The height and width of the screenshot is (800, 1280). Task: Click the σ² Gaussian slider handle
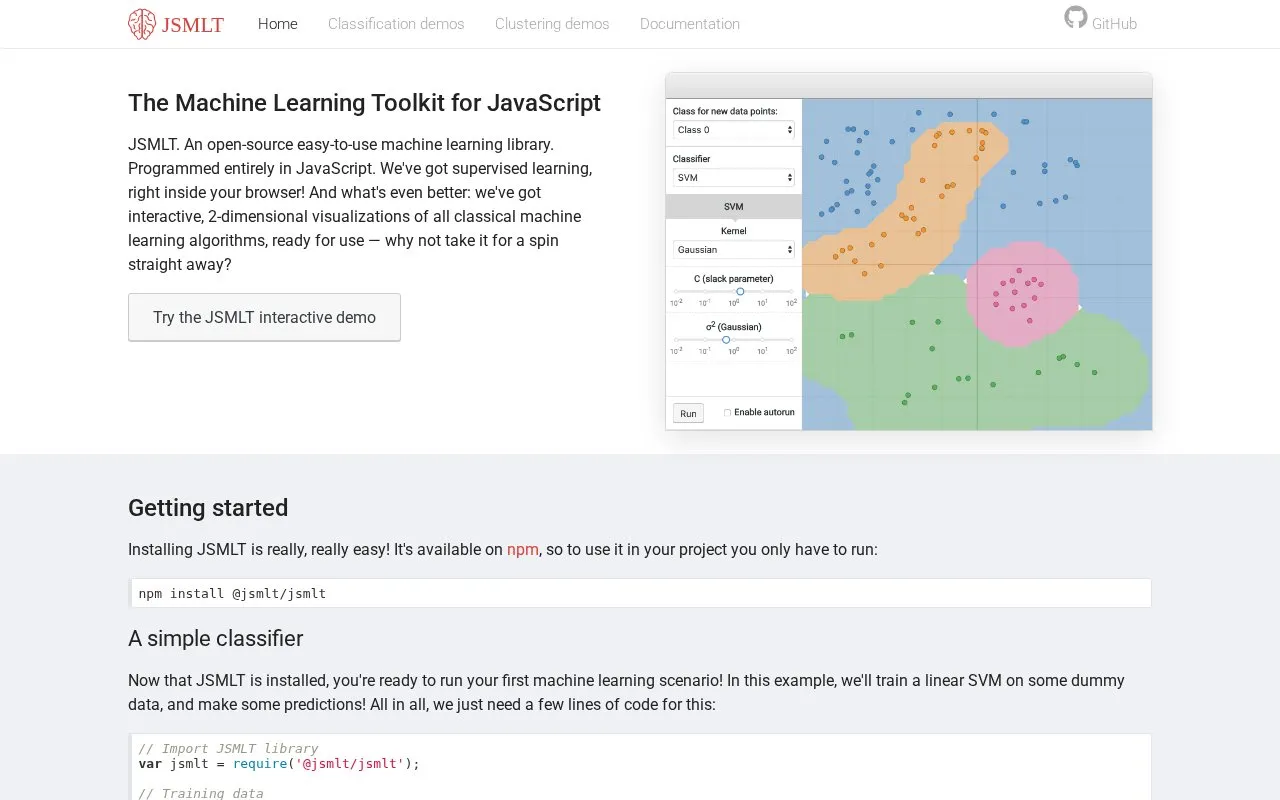coord(726,340)
